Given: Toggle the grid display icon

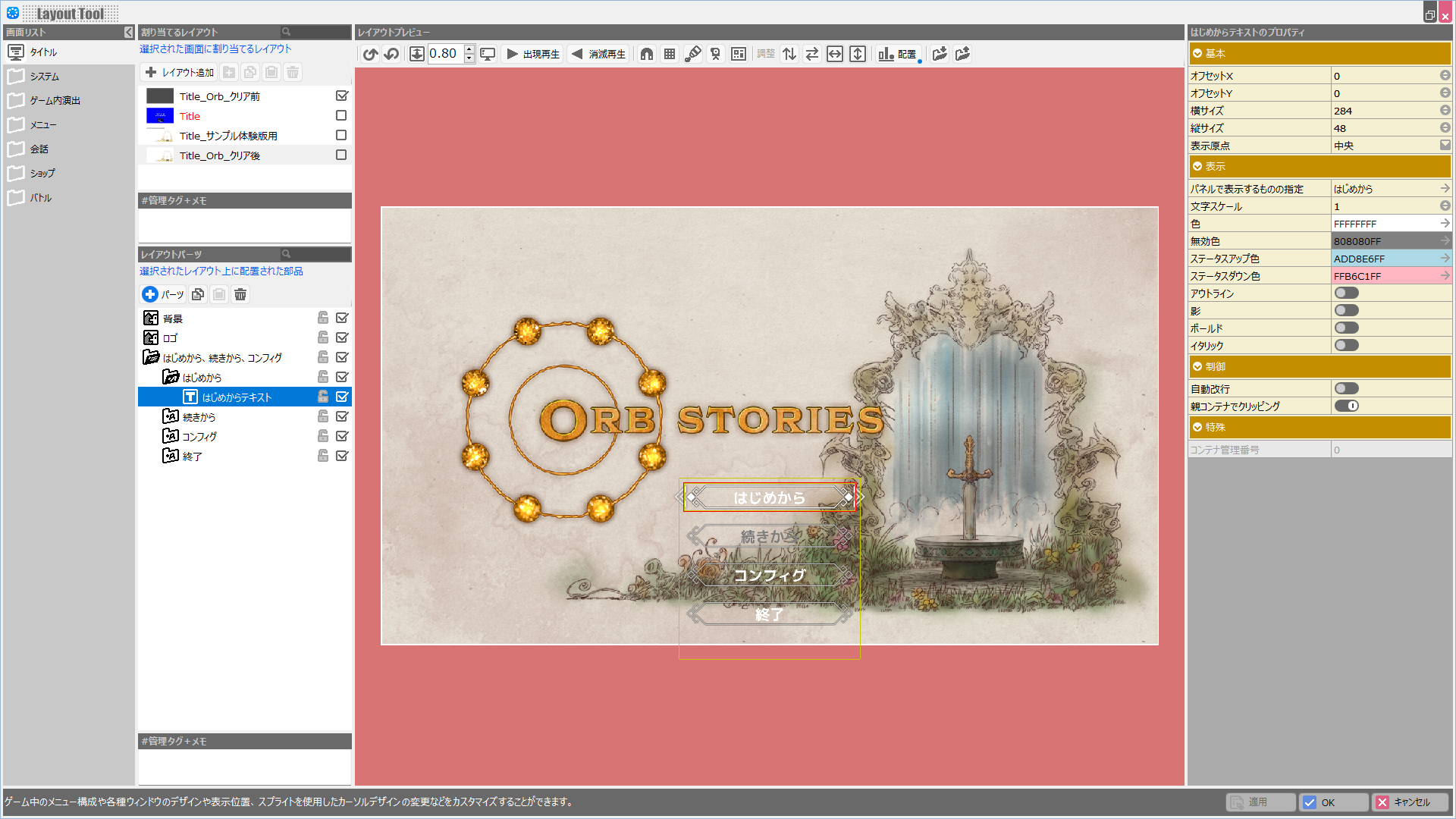Looking at the screenshot, I should [x=669, y=54].
